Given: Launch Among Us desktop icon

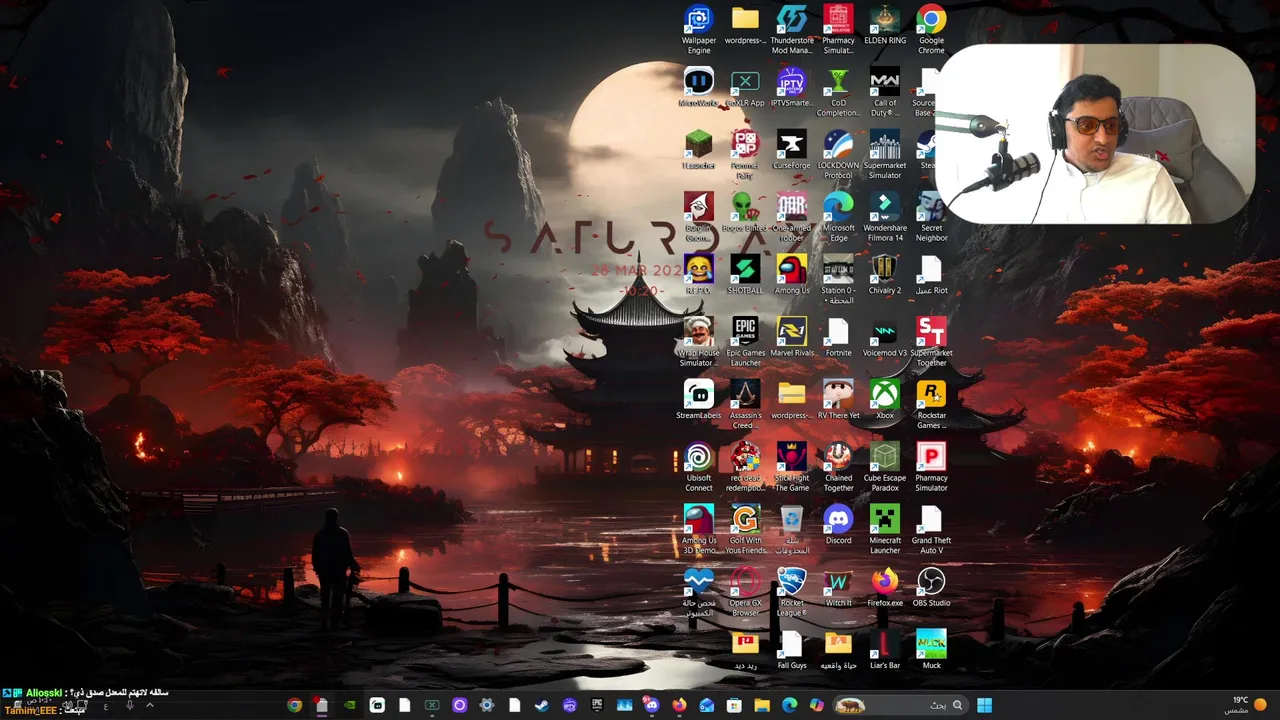Looking at the screenshot, I should click(x=791, y=275).
